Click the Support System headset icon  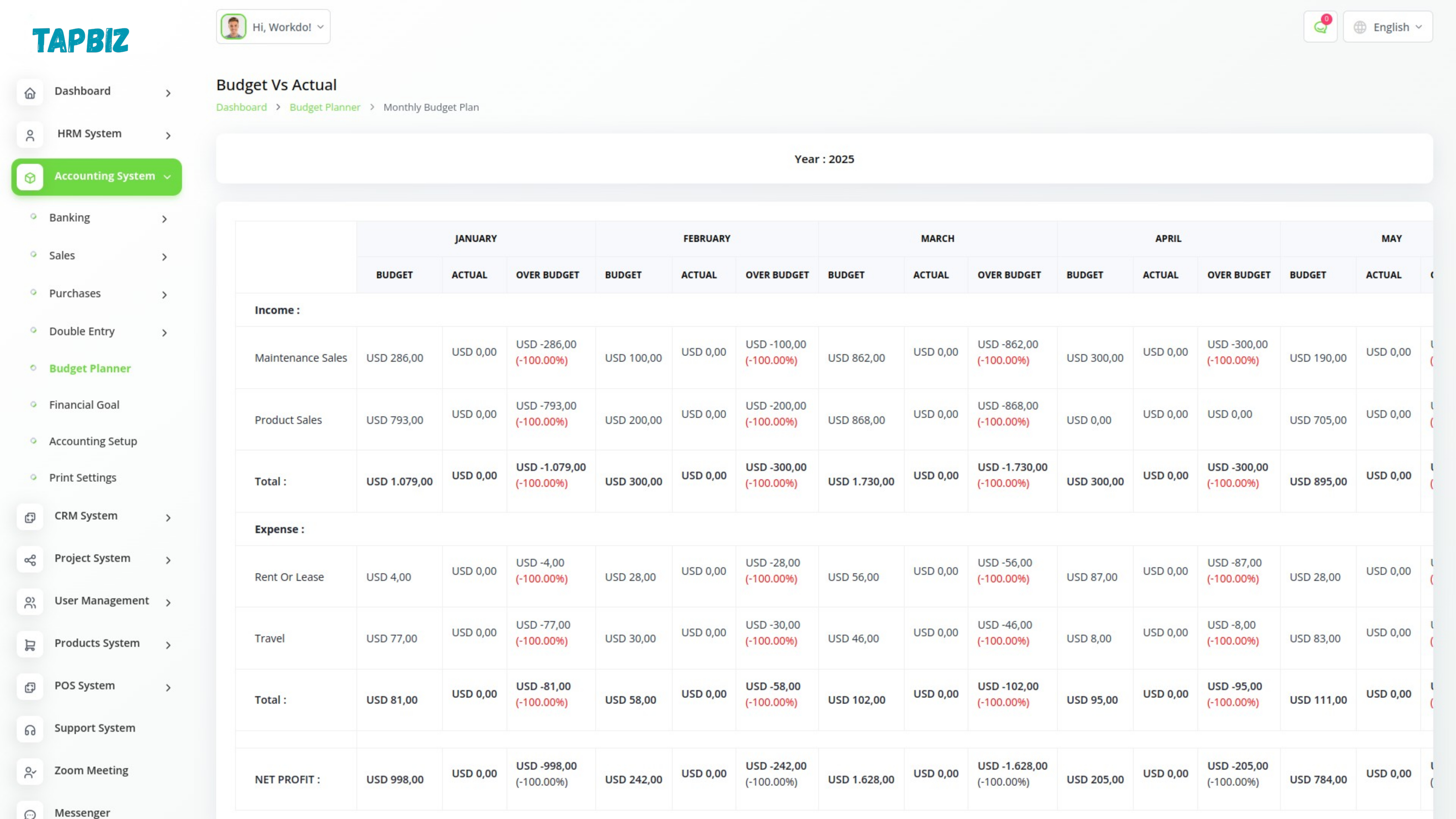pos(30,730)
